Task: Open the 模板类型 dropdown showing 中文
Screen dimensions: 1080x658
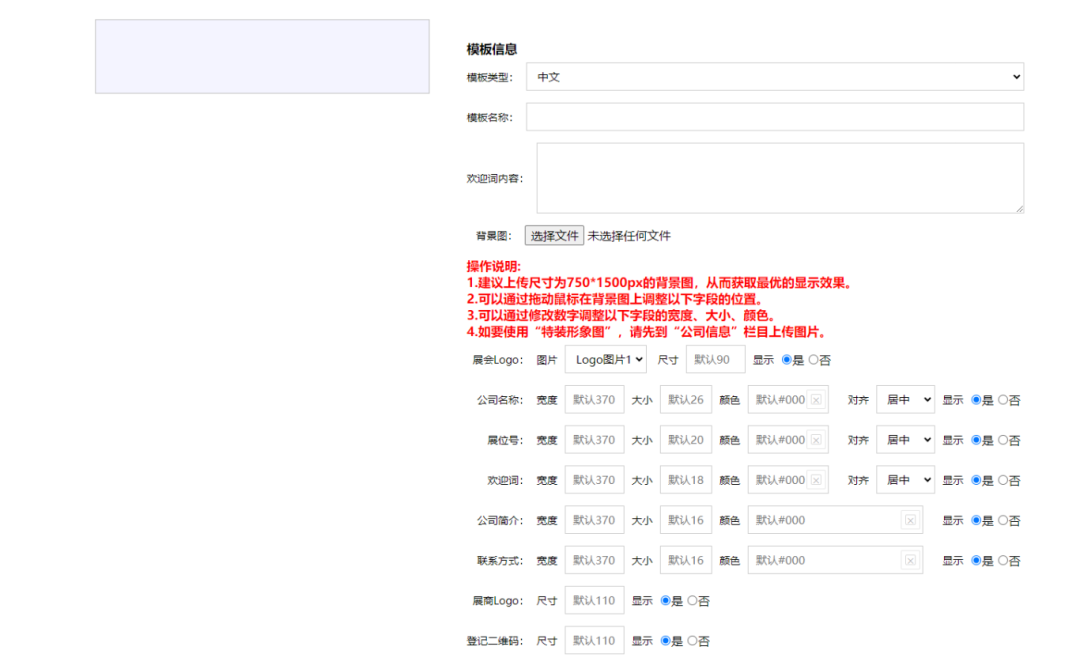Action: (774, 77)
